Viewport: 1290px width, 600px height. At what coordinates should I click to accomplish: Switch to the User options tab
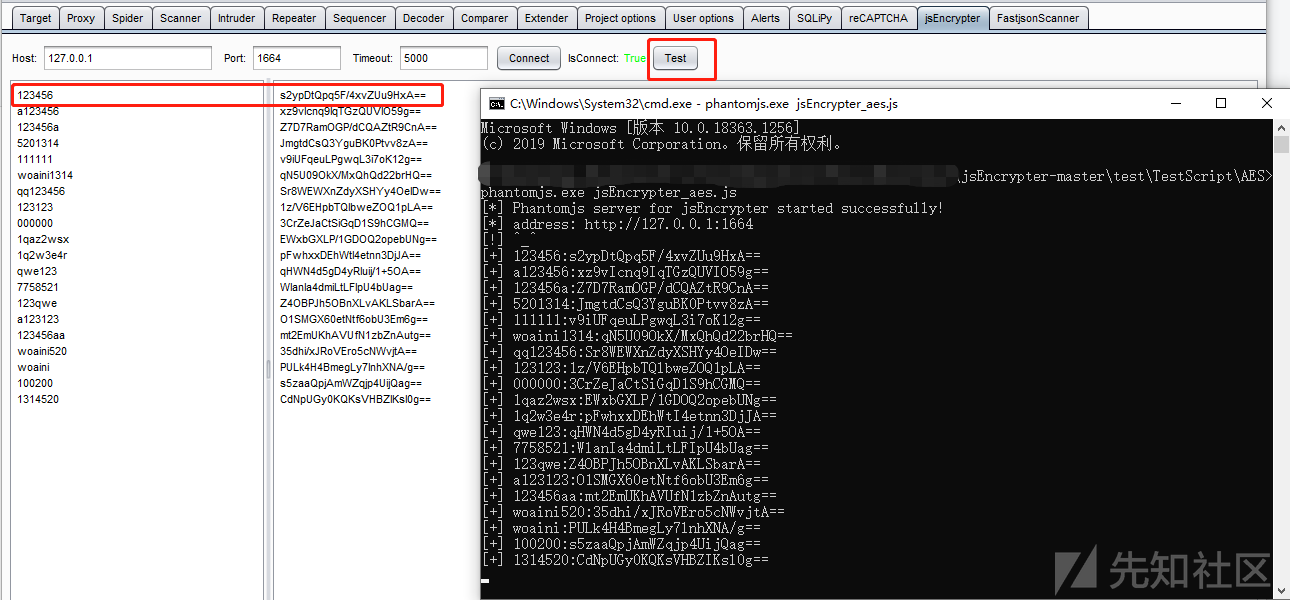703,18
